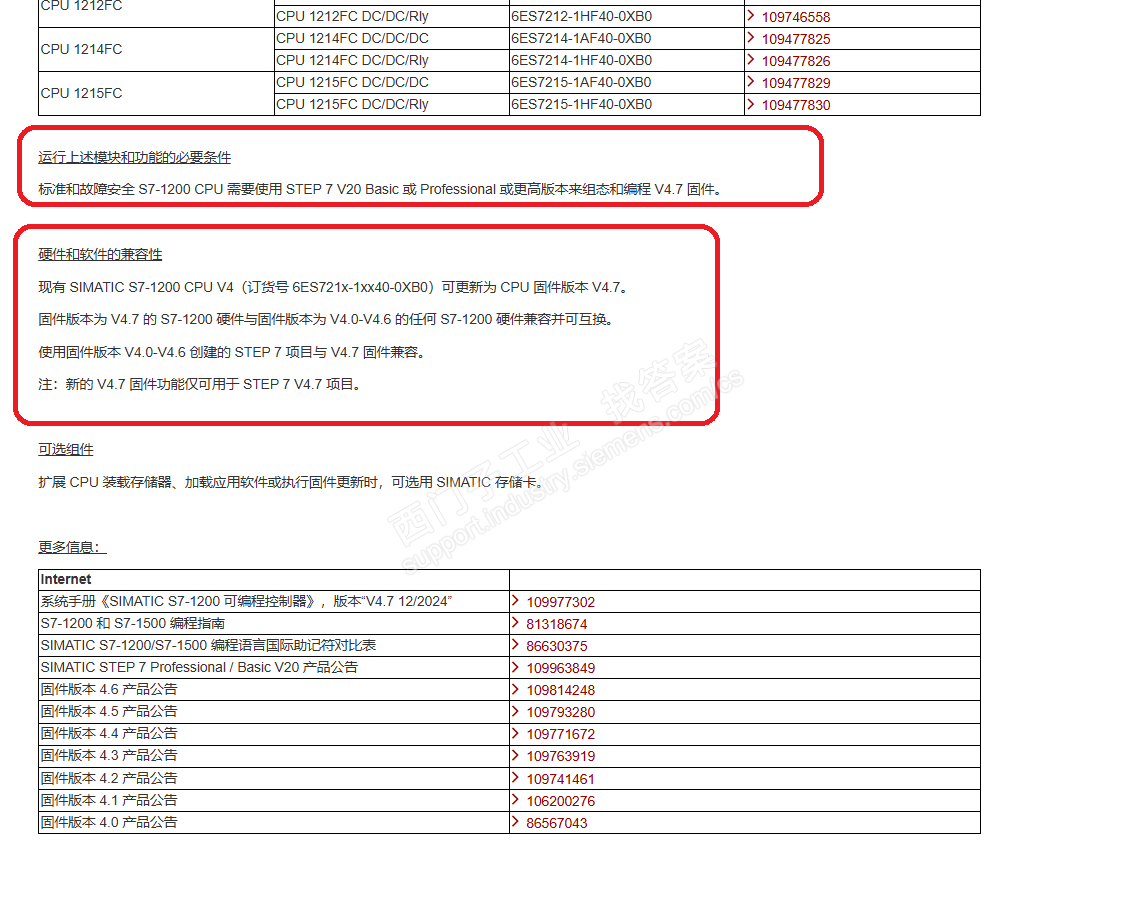Screen dimensions: 1125x912
Task: Open firmware 4.0 announcement link 86567043
Action: pyautogui.click(x=557, y=824)
